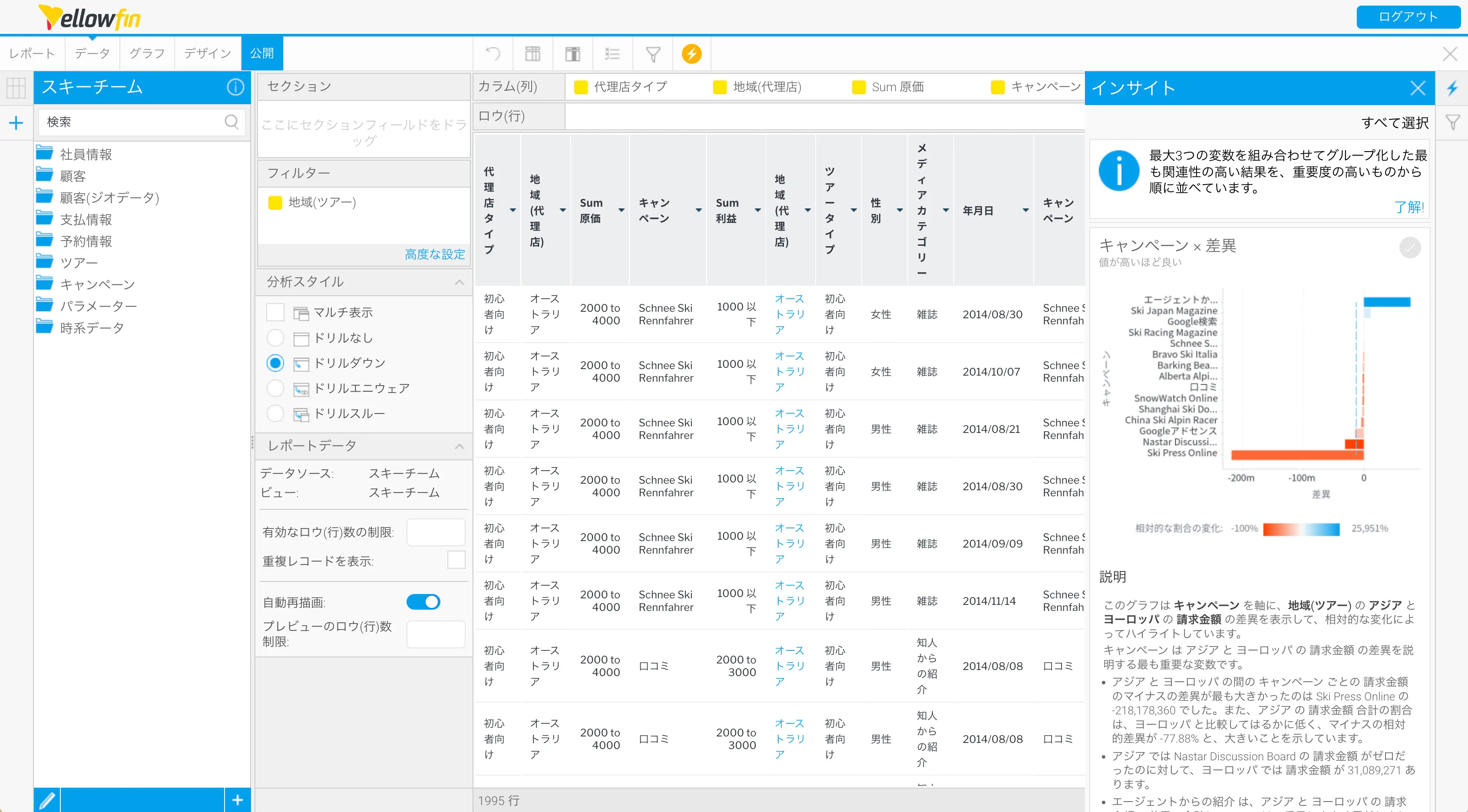Select the ドリルなし radio button
Image resolution: width=1468 pixels, height=812 pixels.
pos(275,338)
